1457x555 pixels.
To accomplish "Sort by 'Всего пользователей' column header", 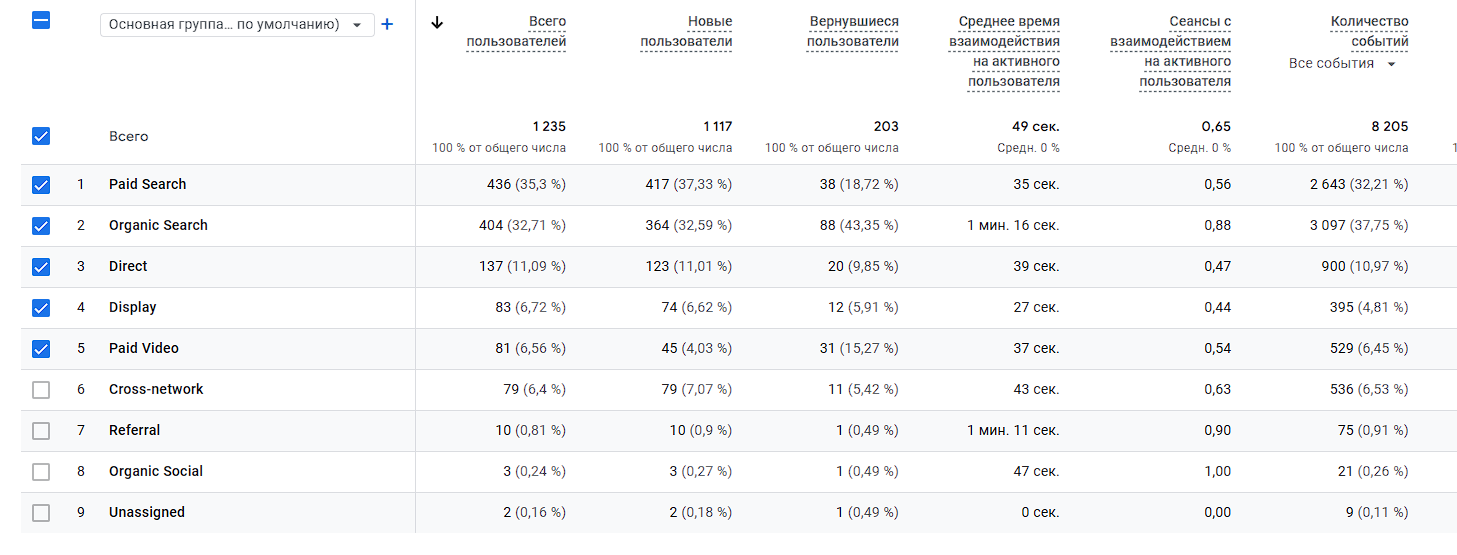I will pos(516,32).
